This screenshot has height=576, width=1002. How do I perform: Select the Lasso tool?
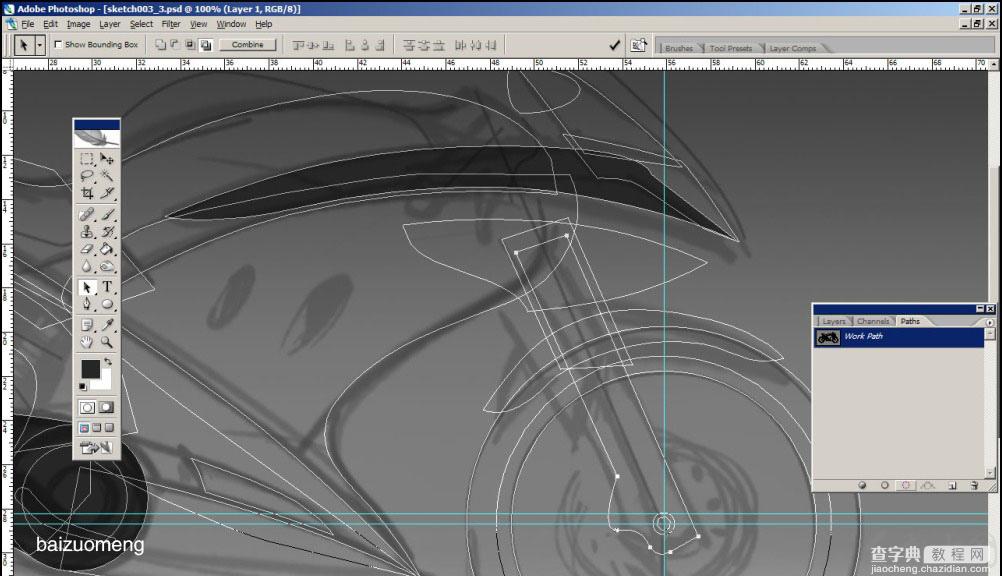(87, 176)
